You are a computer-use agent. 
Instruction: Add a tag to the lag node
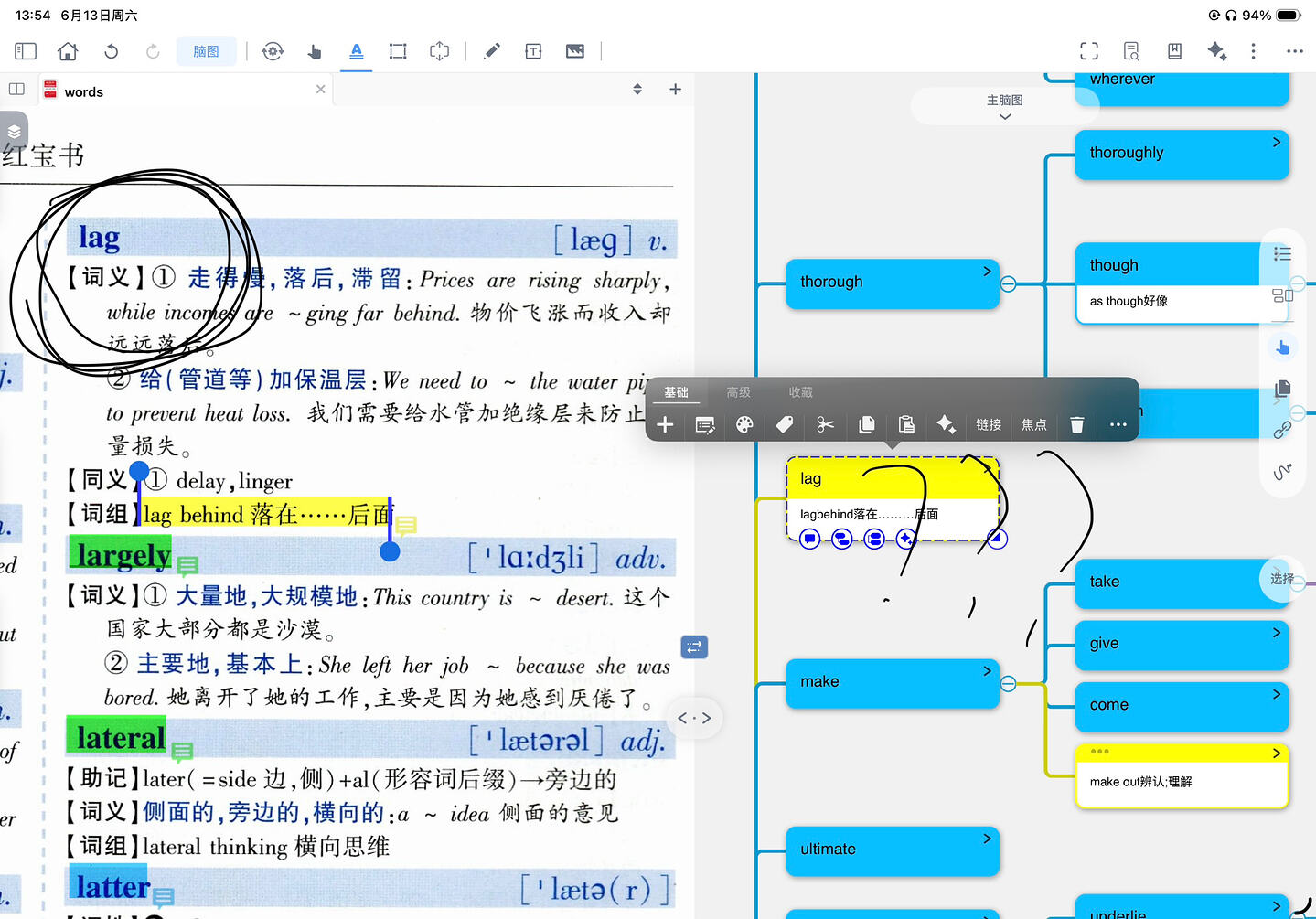[785, 424]
